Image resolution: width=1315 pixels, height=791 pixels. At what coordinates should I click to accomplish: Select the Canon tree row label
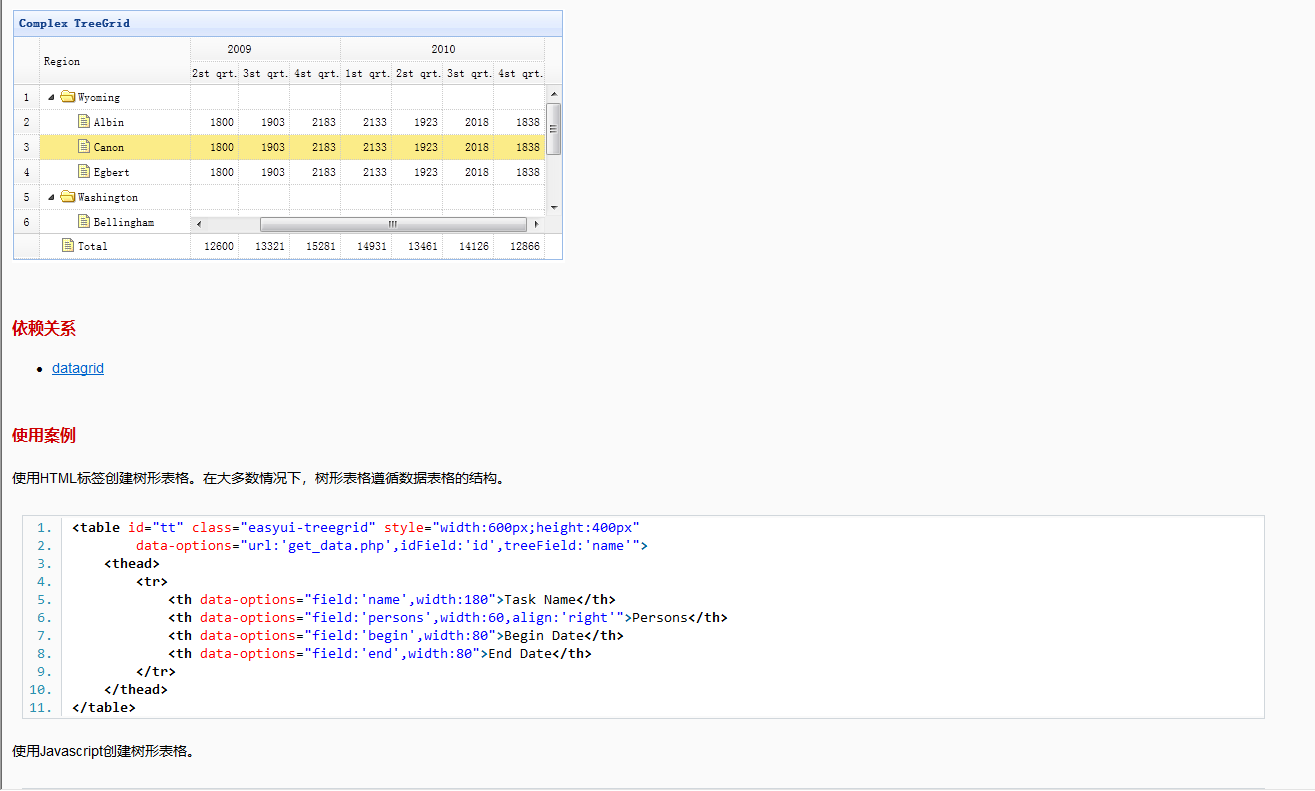point(109,147)
